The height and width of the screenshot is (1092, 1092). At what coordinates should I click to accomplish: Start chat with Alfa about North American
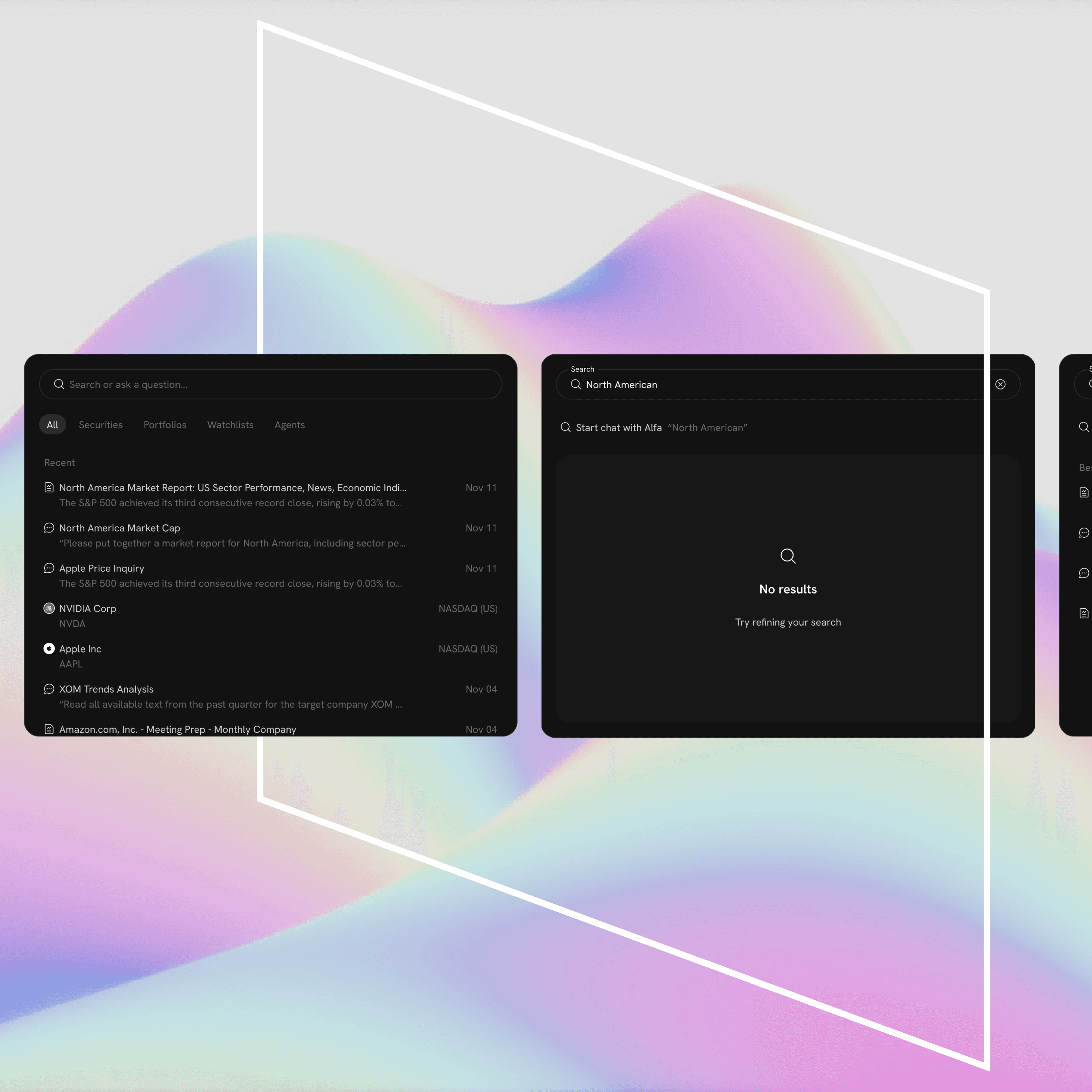tap(618, 428)
